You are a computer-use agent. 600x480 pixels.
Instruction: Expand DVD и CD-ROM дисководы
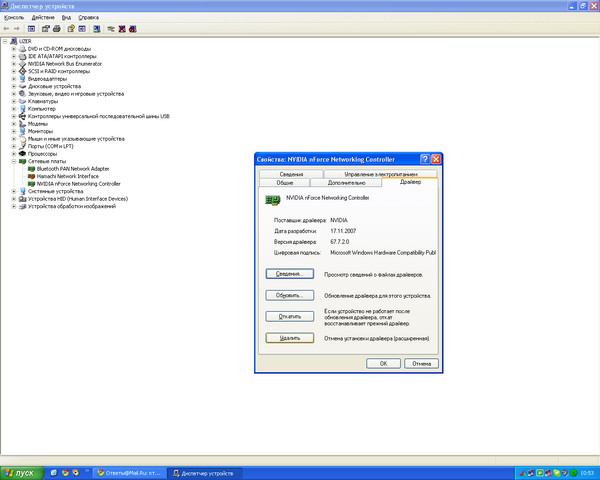[x=14, y=49]
